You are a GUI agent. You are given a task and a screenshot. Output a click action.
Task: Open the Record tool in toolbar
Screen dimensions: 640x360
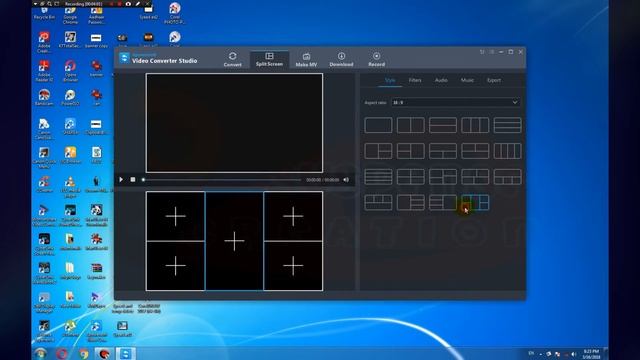pyautogui.click(x=376, y=60)
